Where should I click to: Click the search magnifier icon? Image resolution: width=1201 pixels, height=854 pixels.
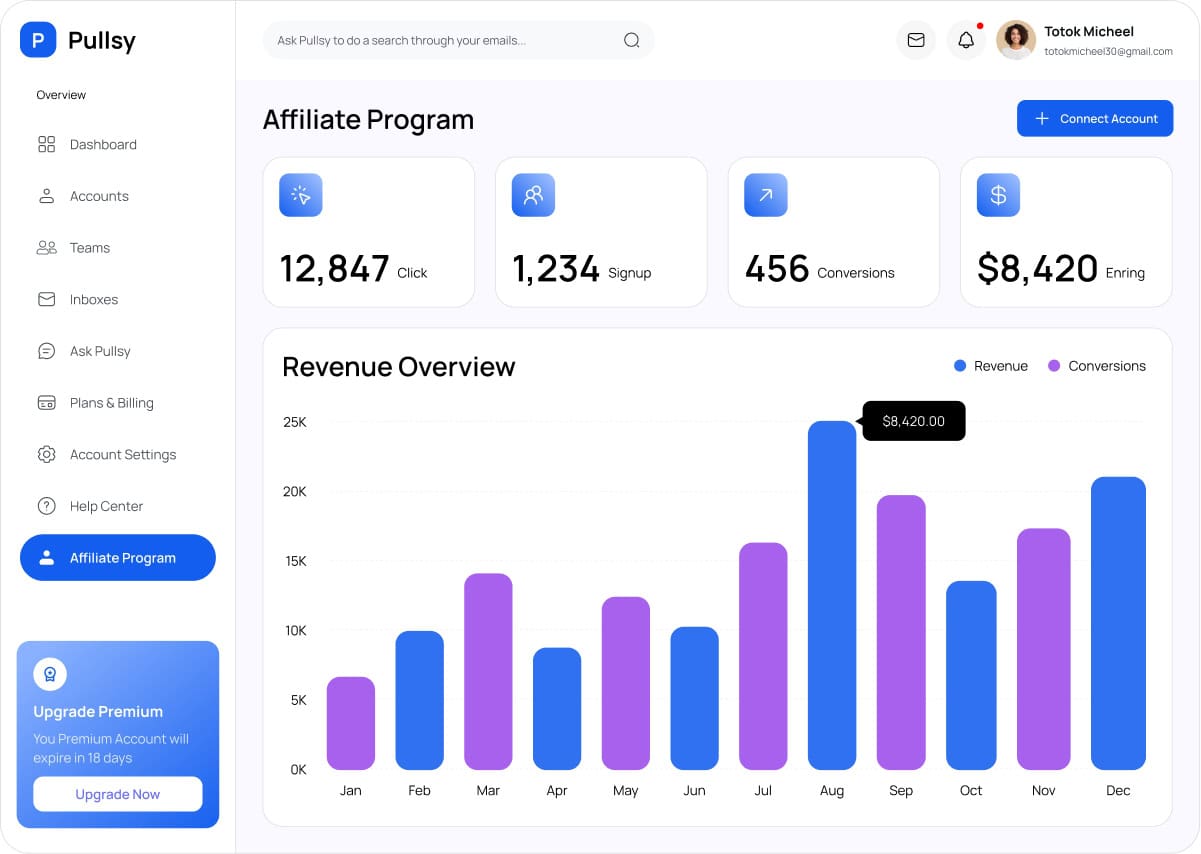pos(631,40)
